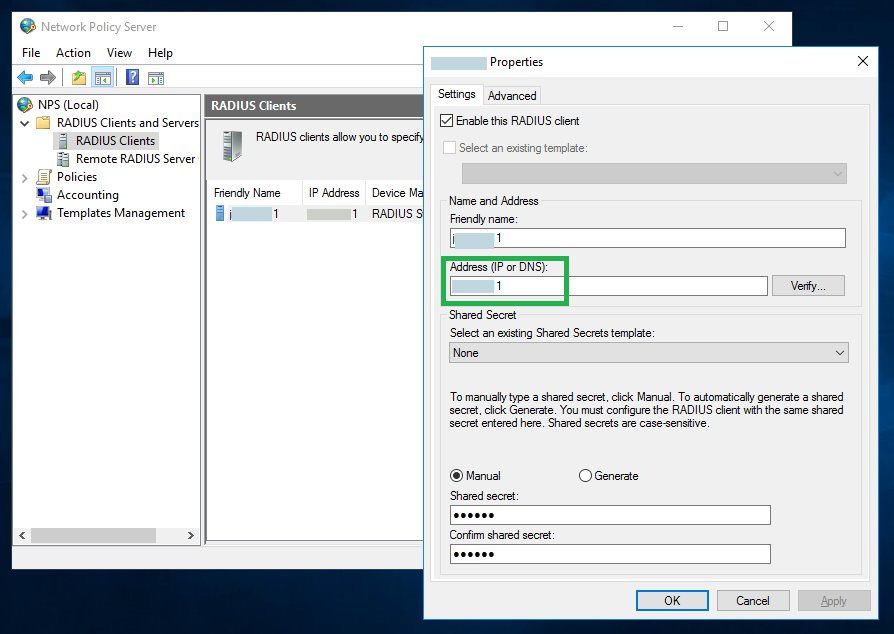Select the Accounting node in the tree
894x634 pixels.
click(x=87, y=195)
